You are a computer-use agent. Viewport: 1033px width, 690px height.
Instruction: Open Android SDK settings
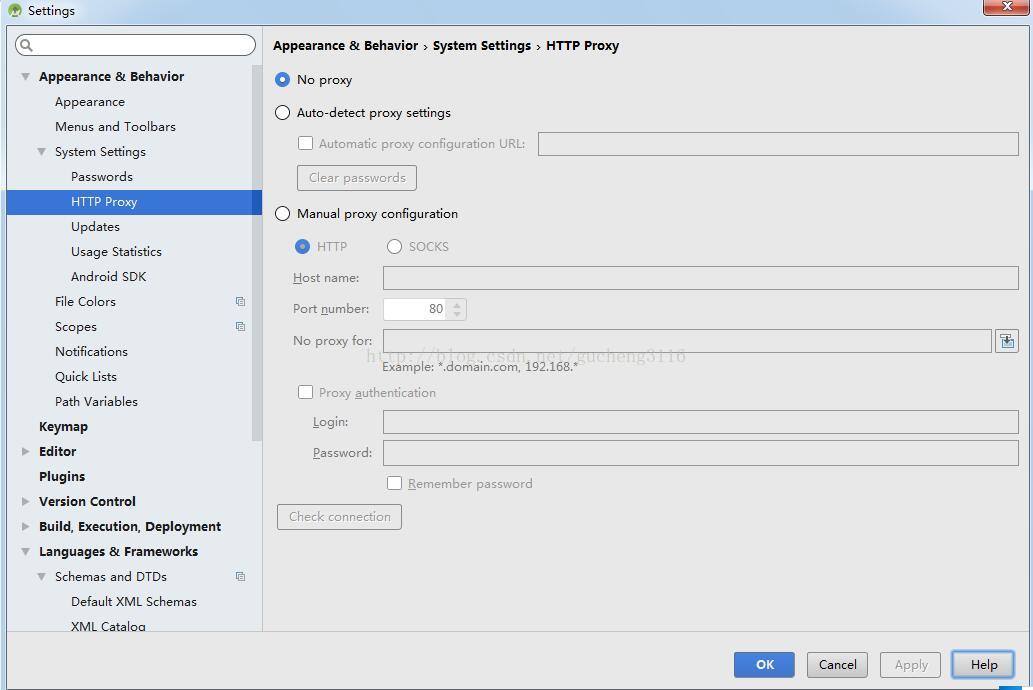pos(108,277)
